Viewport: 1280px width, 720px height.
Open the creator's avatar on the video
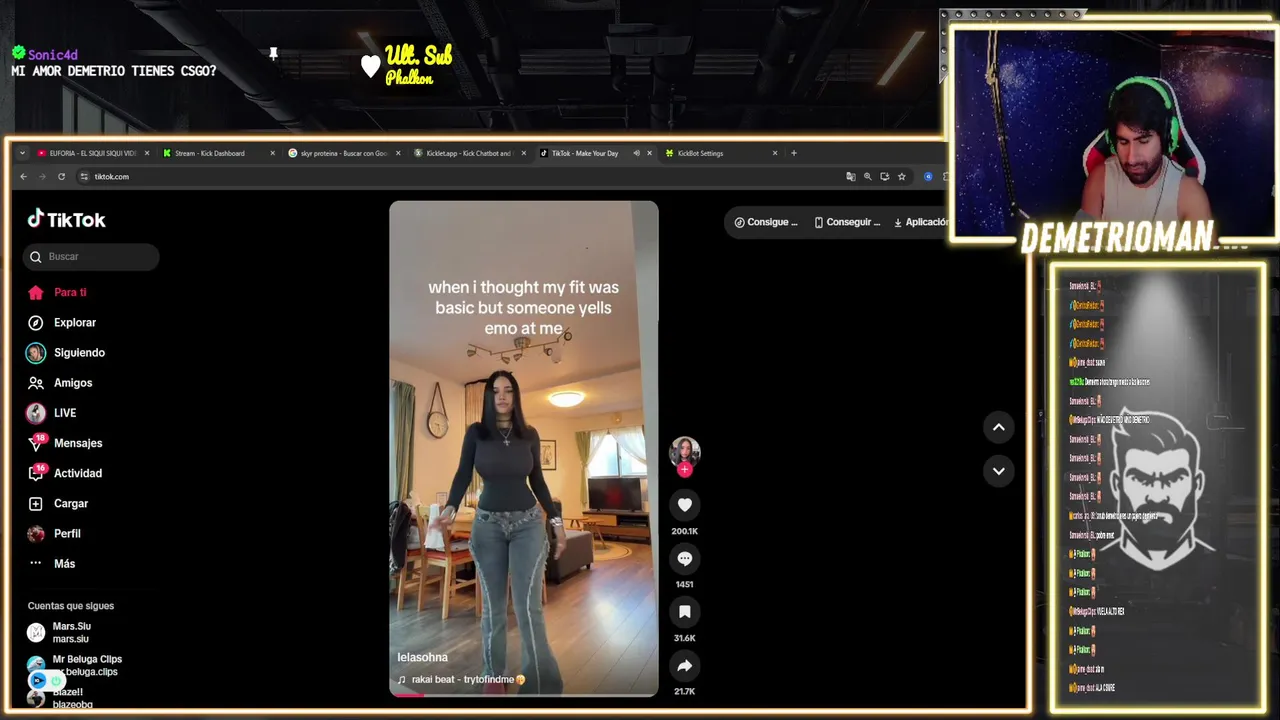tap(685, 452)
